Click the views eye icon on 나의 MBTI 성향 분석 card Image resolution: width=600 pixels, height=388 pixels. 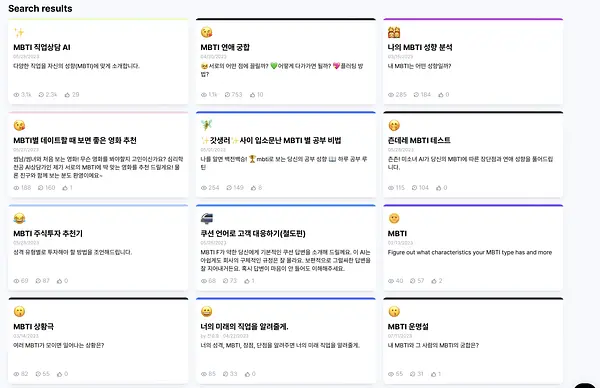coord(391,95)
